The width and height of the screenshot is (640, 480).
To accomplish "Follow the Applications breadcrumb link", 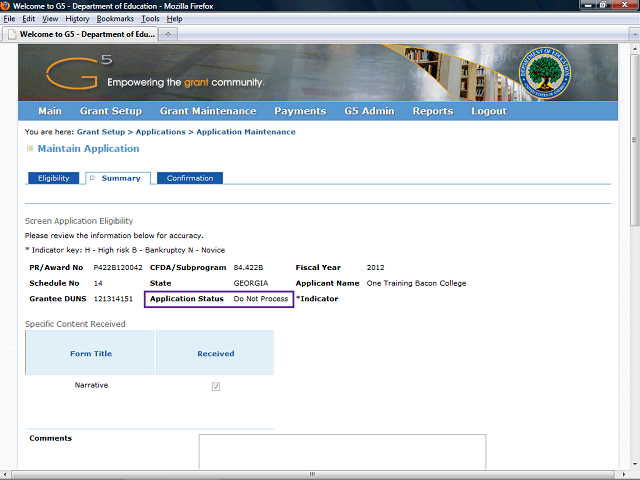I will 160,132.
